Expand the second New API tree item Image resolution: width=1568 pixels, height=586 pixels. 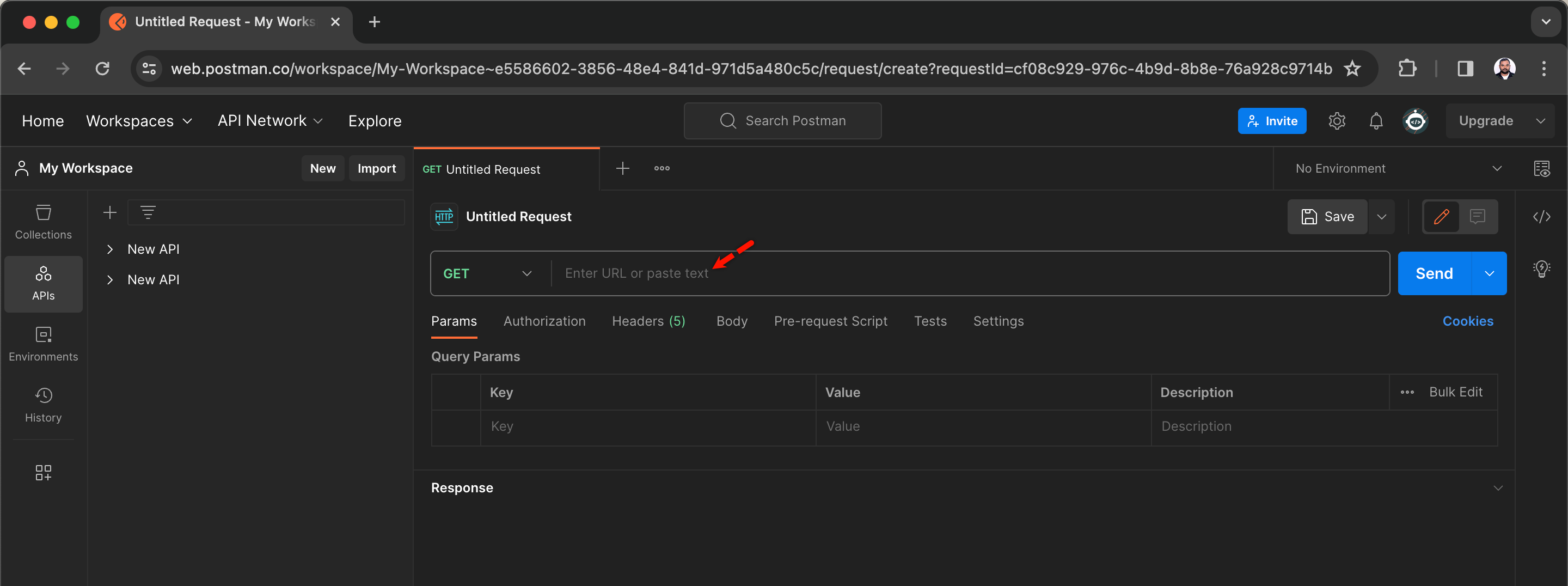(109, 279)
